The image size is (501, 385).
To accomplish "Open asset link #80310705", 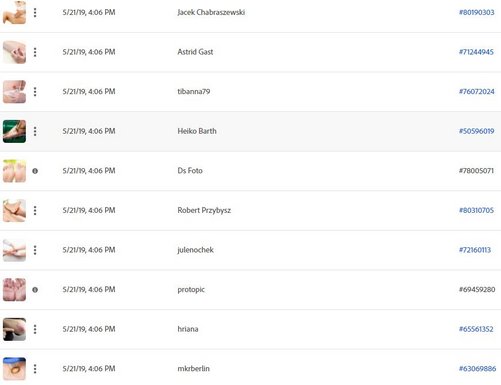I will tap(476, 210).
